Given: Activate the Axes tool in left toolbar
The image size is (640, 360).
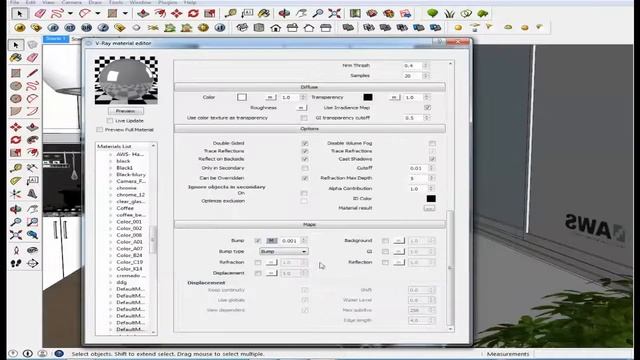Looking at the screenshot, I should [x=16, y=194].
